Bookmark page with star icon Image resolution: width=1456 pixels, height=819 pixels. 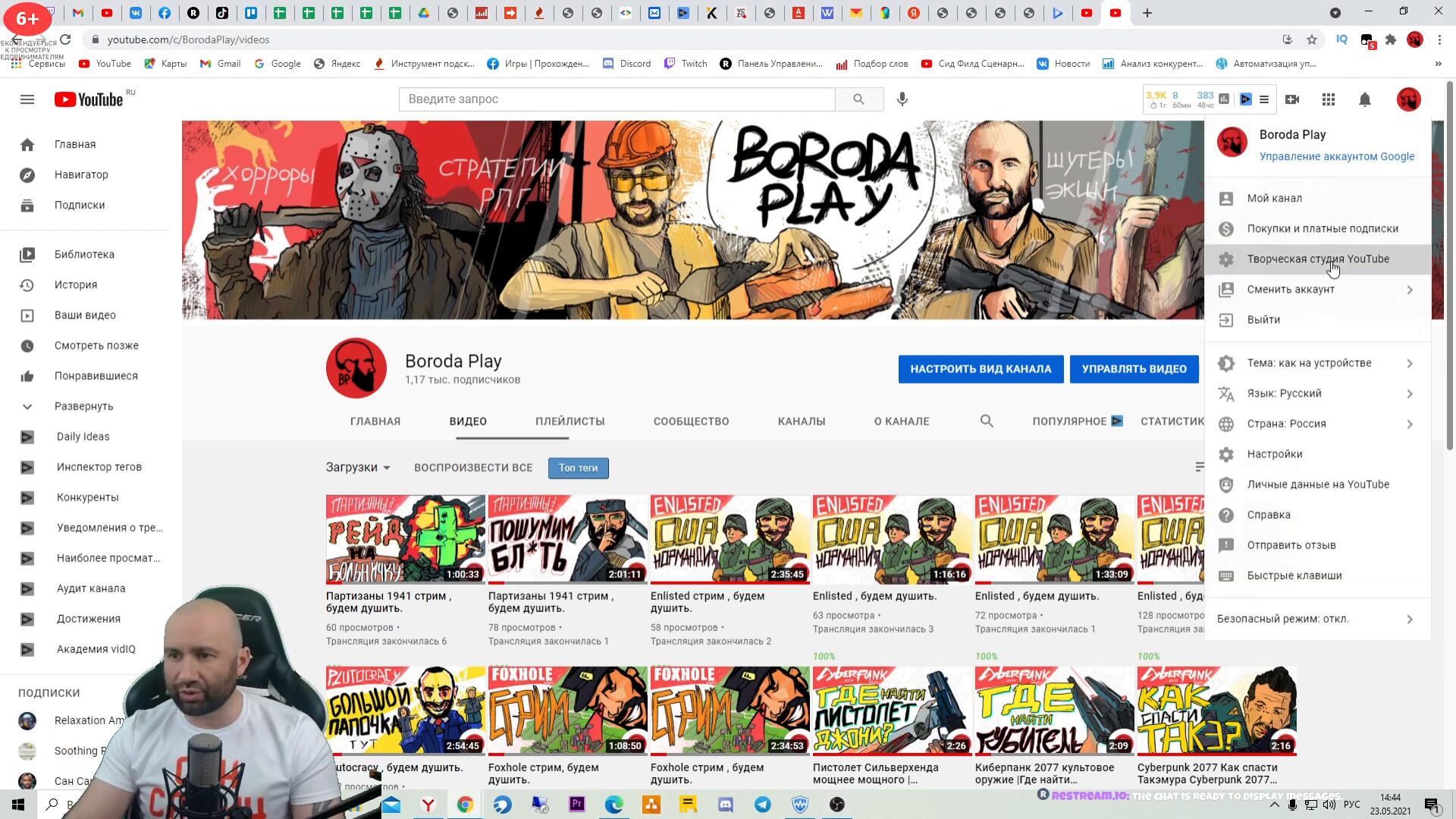click(1311, 39)
